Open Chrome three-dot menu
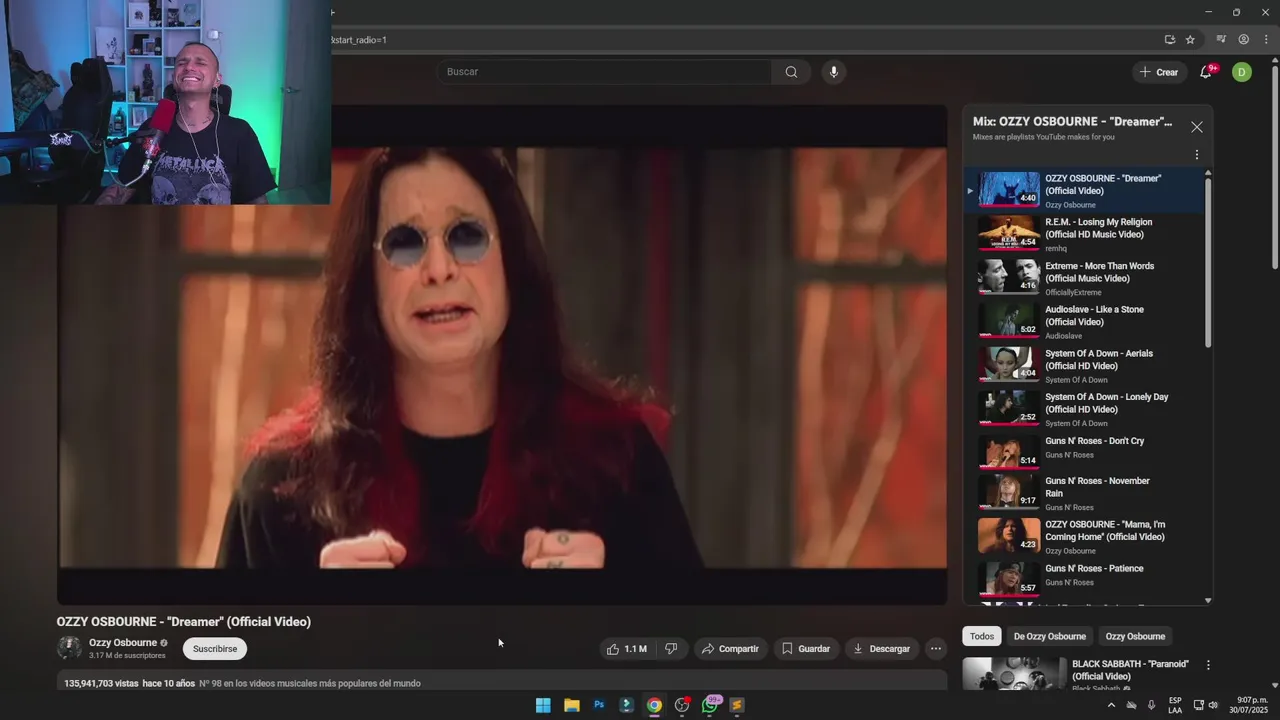1280x720 pixels. pyautogui.click(x=1266, y=40)
